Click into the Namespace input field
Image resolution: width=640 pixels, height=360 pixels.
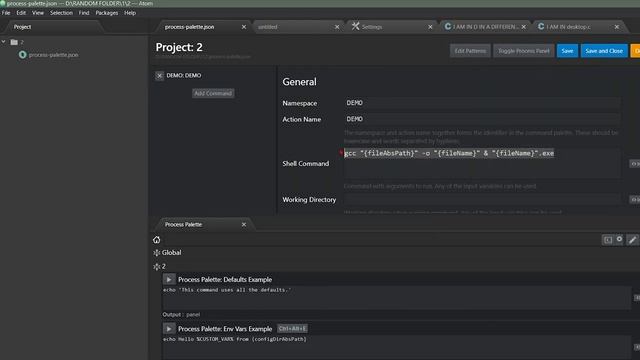click(482, 103)
